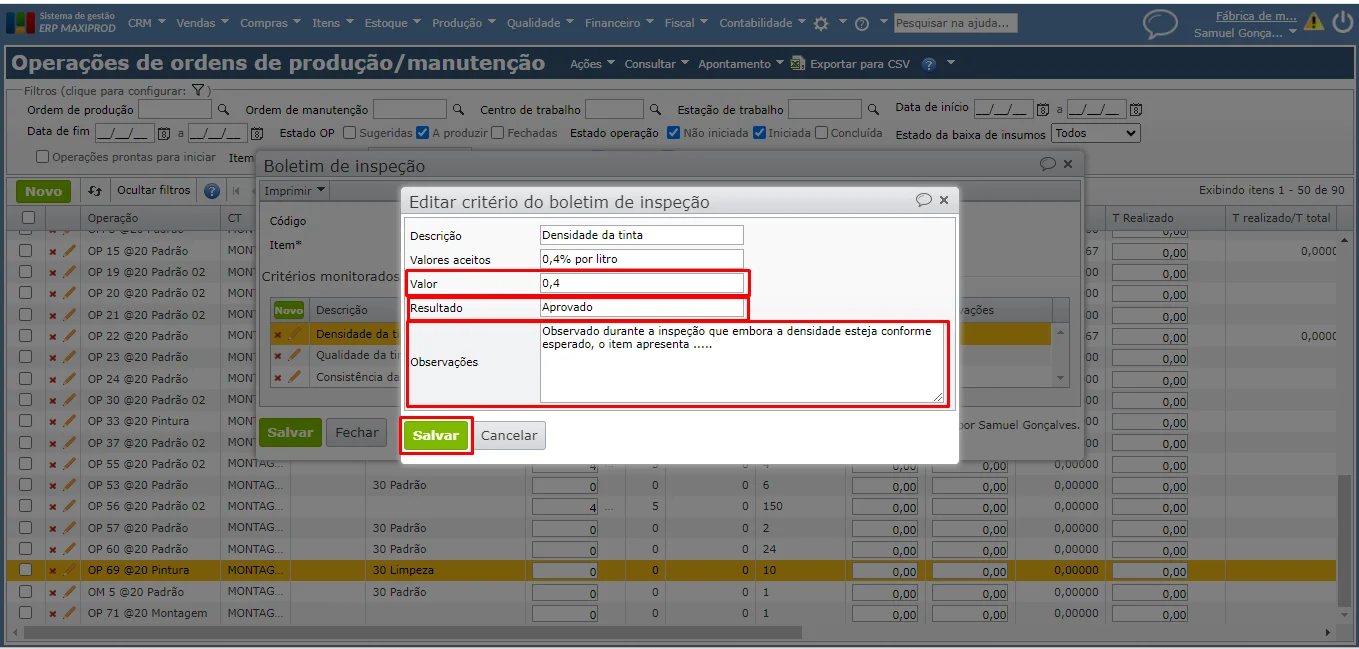Click the green Salvar button in criterion dialog
Screen dimensions: 1359x649
[x=436, y=436]
